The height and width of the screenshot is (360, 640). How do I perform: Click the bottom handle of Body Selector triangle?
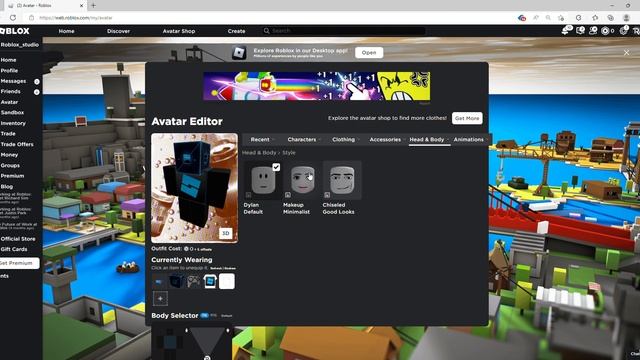click(207, 358)
